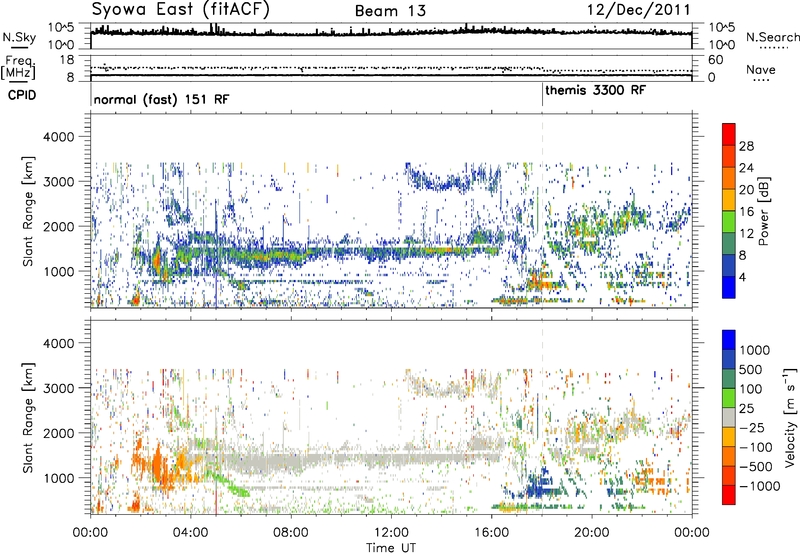Click the noise level trace in the top panel
This screenshot has height=554, width=800.
click(x=391, y=33)
